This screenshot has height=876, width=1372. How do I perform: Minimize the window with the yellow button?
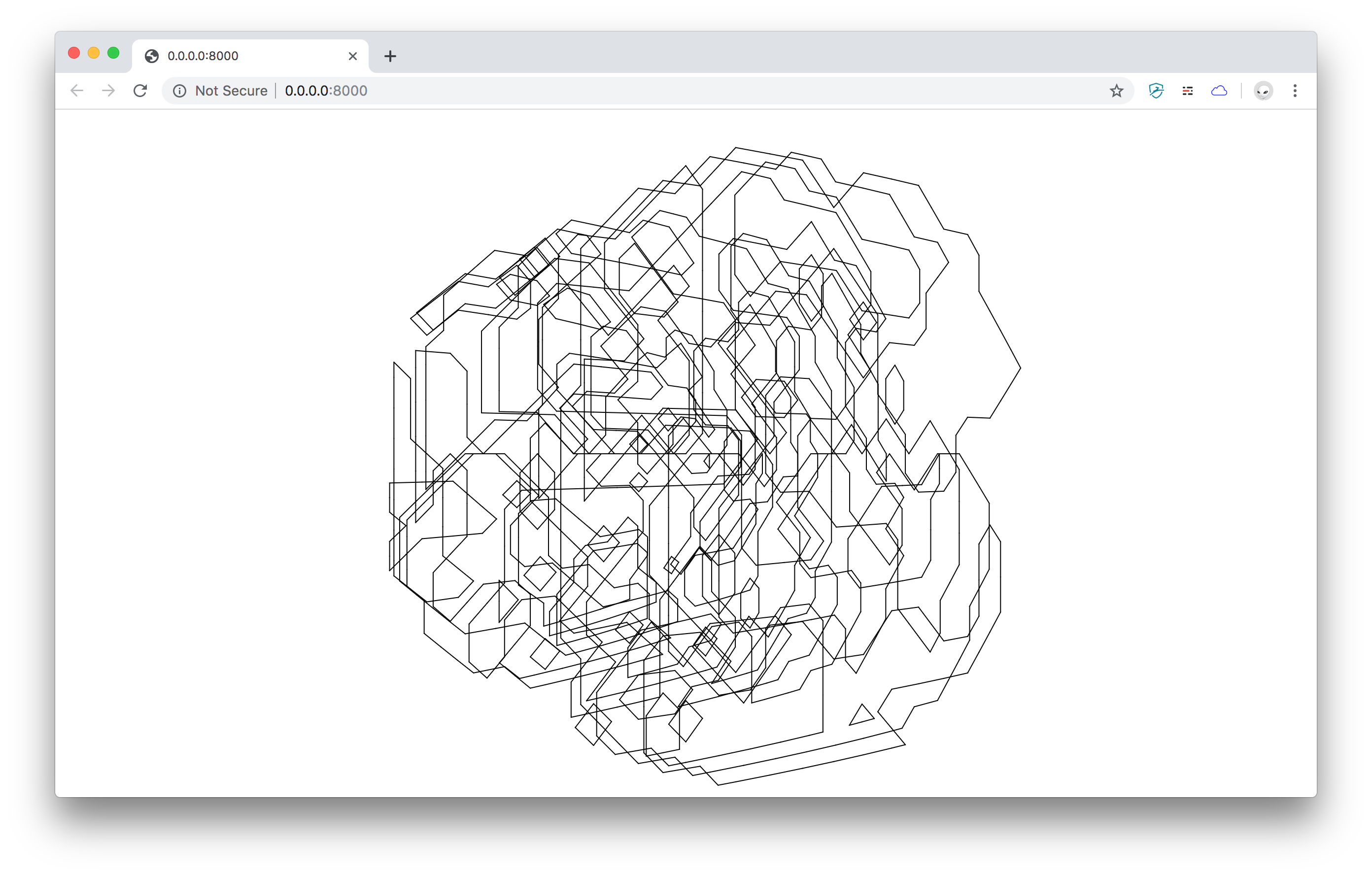(x=94, y=53)
